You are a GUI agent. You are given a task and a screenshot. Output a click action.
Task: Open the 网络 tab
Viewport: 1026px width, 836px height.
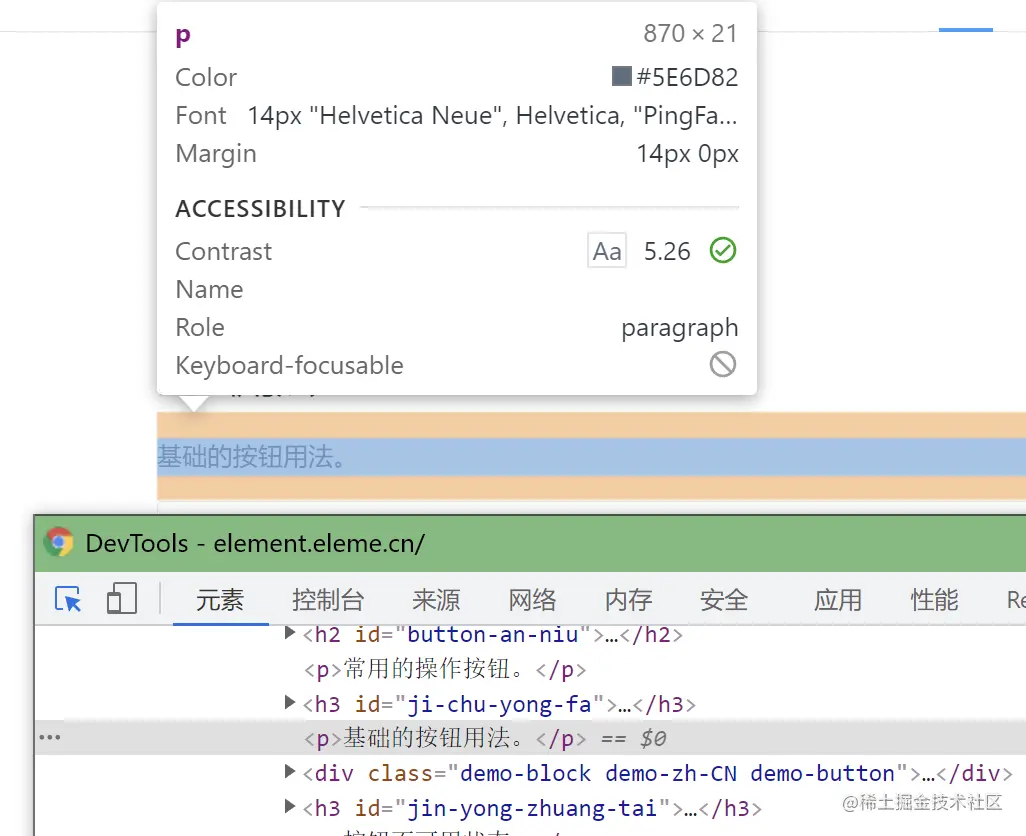(532, 600)
